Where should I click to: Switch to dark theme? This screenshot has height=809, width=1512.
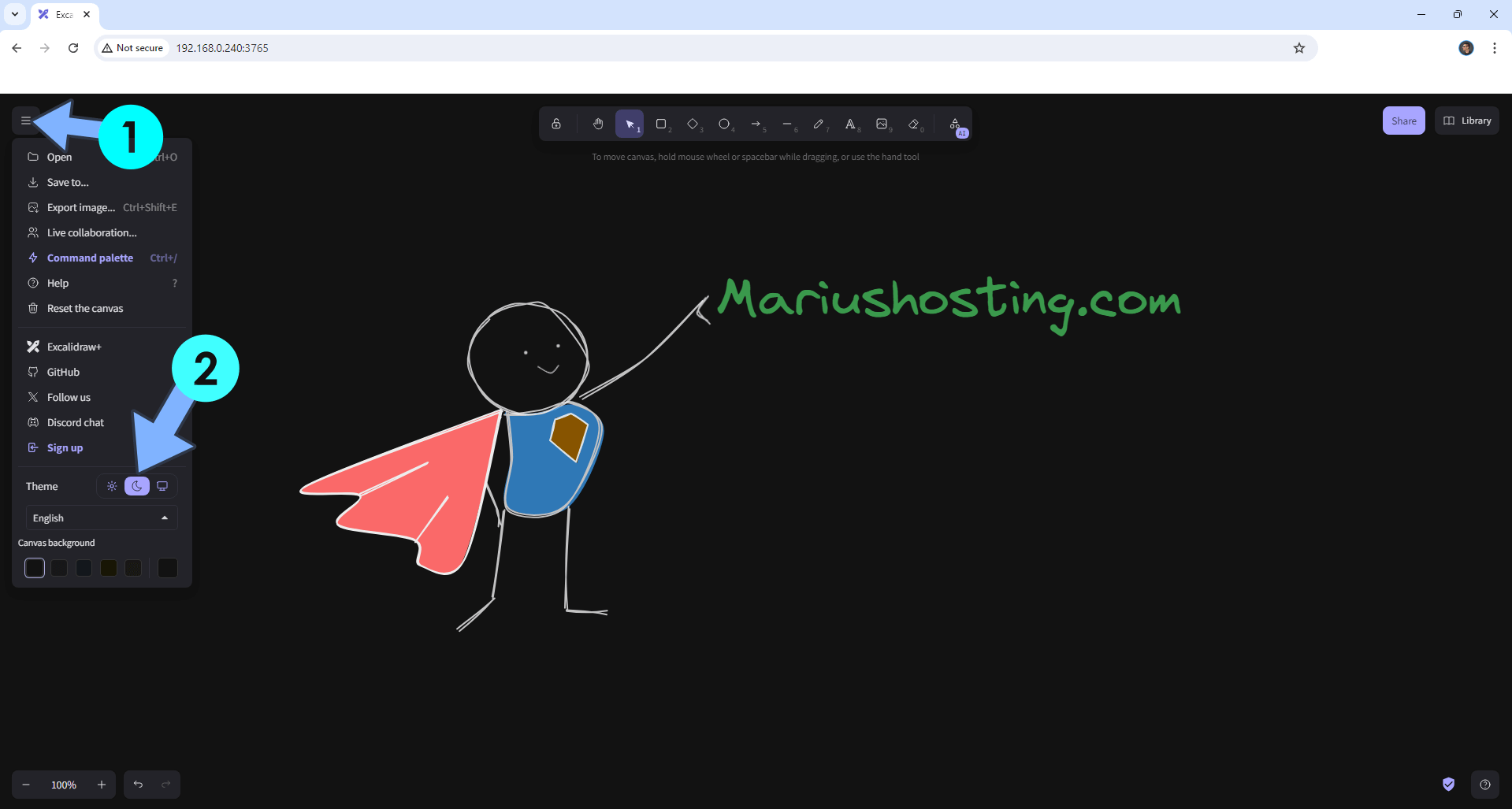137,486
